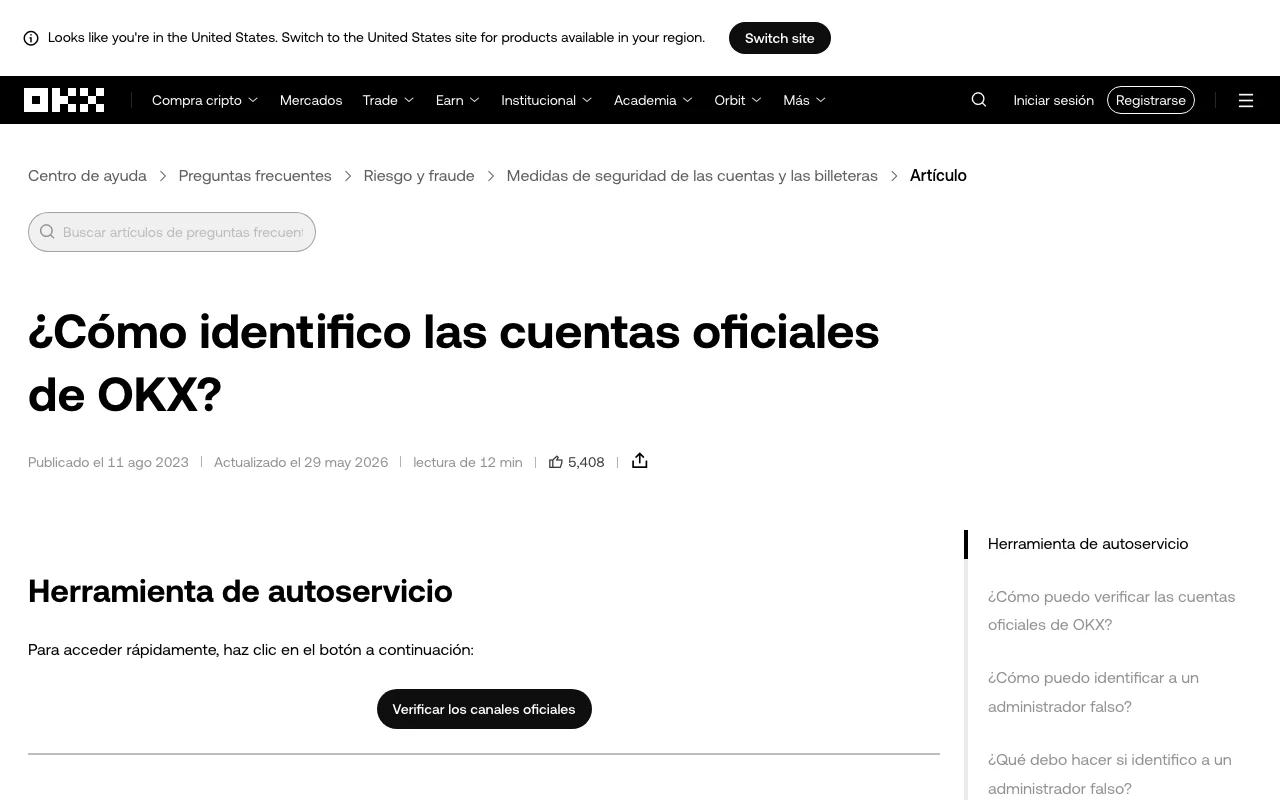This screenshot has height=800, width=1280.
Task: Click the Switch site button
Action: click(x=780, y=38)
